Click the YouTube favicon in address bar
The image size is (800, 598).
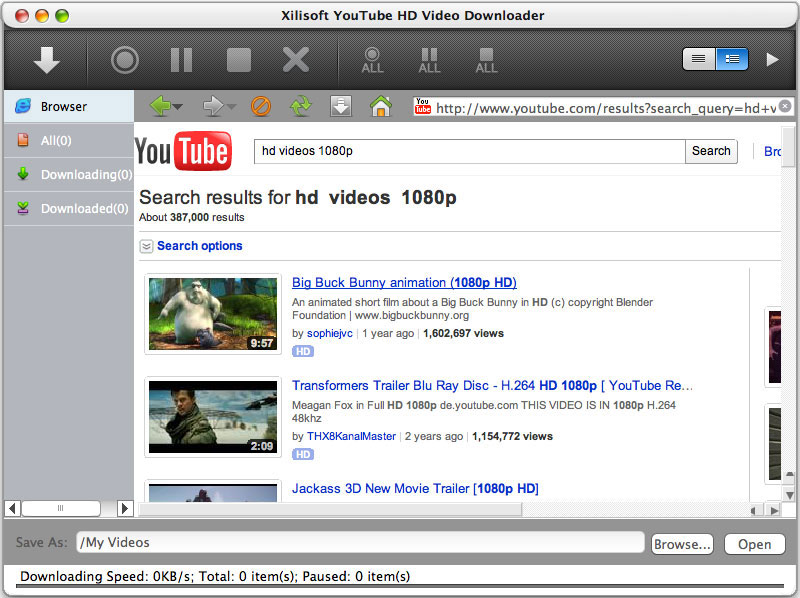coord(422,106)
